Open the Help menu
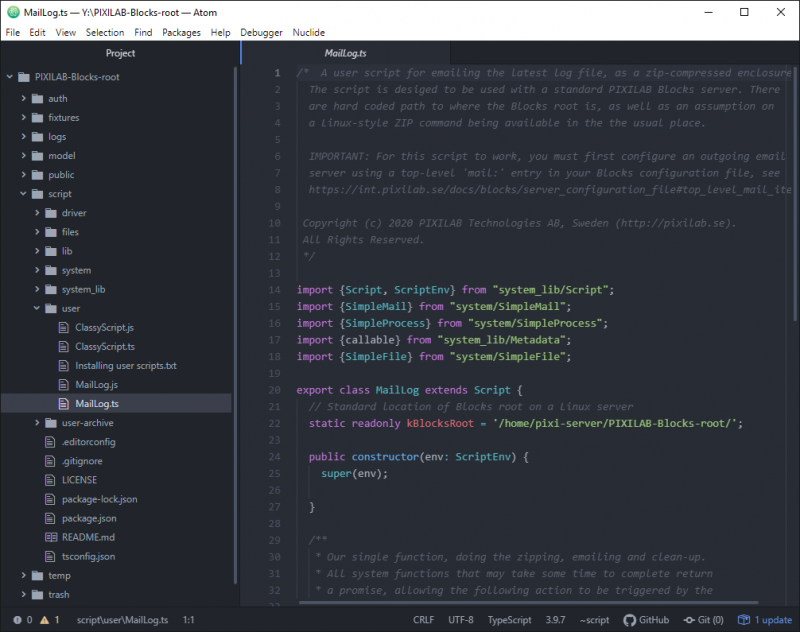 tap(220, 33)
